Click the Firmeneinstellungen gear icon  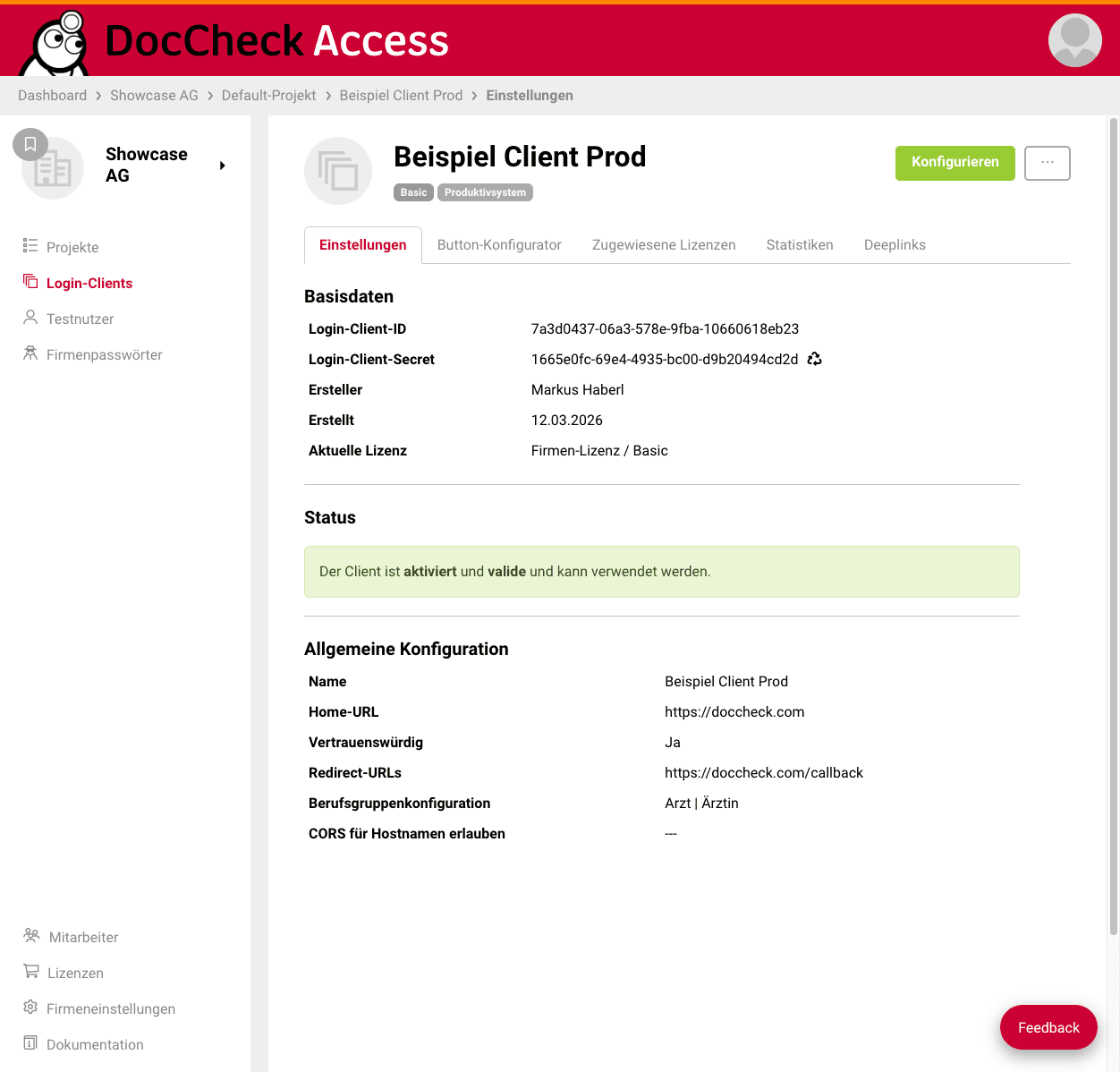[x=30, y=1007]
